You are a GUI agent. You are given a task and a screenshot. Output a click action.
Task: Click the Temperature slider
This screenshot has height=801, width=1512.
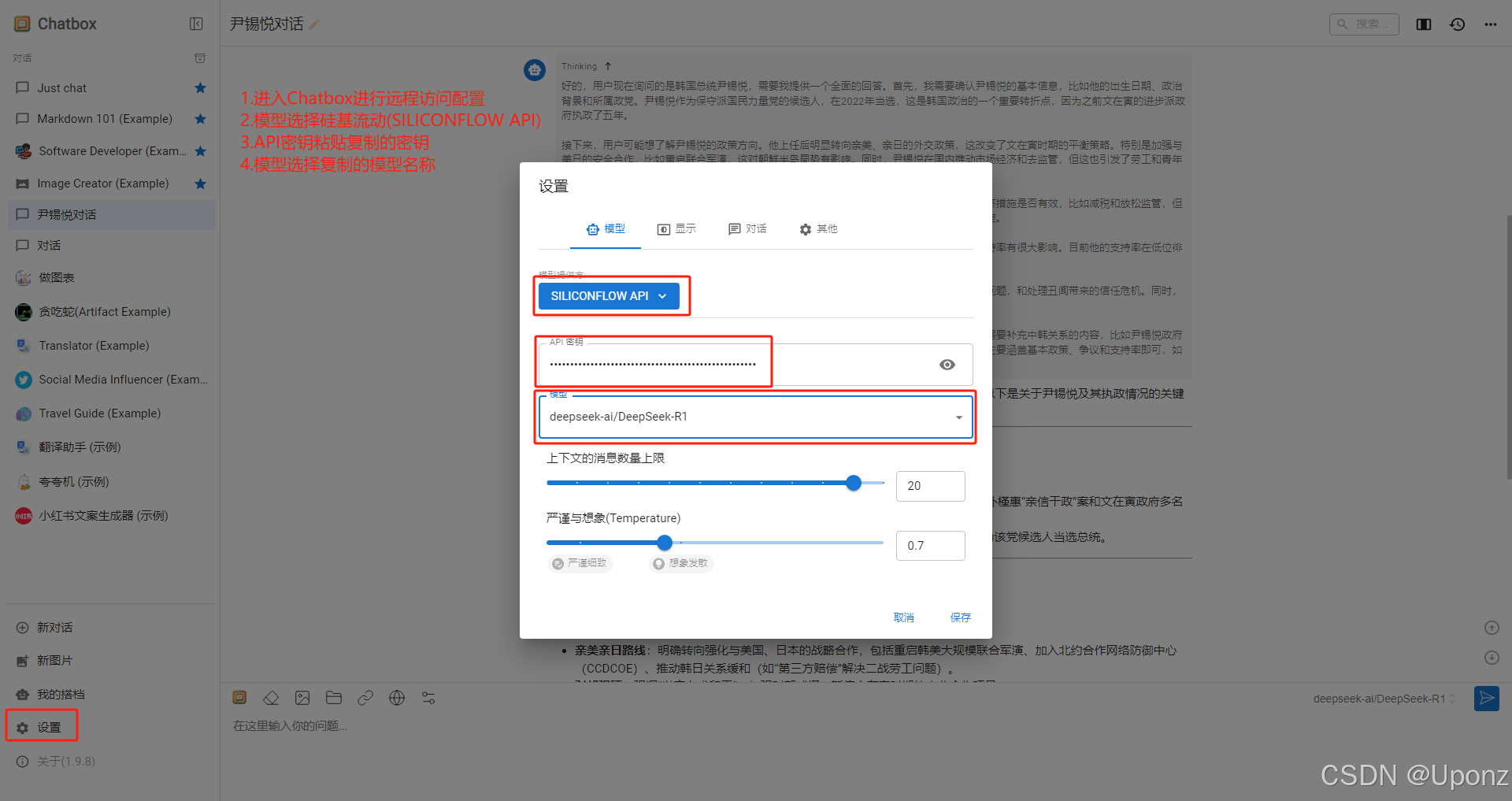[715, 543]
